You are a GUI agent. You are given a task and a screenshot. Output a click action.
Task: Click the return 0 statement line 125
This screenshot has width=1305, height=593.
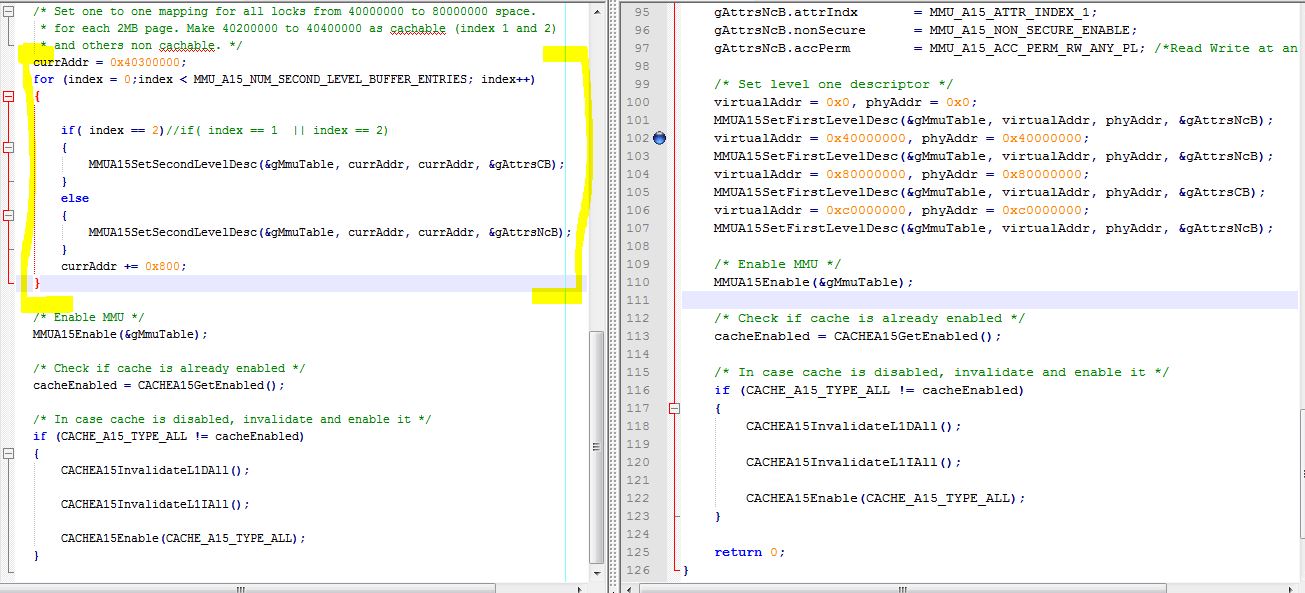(749, 552)
